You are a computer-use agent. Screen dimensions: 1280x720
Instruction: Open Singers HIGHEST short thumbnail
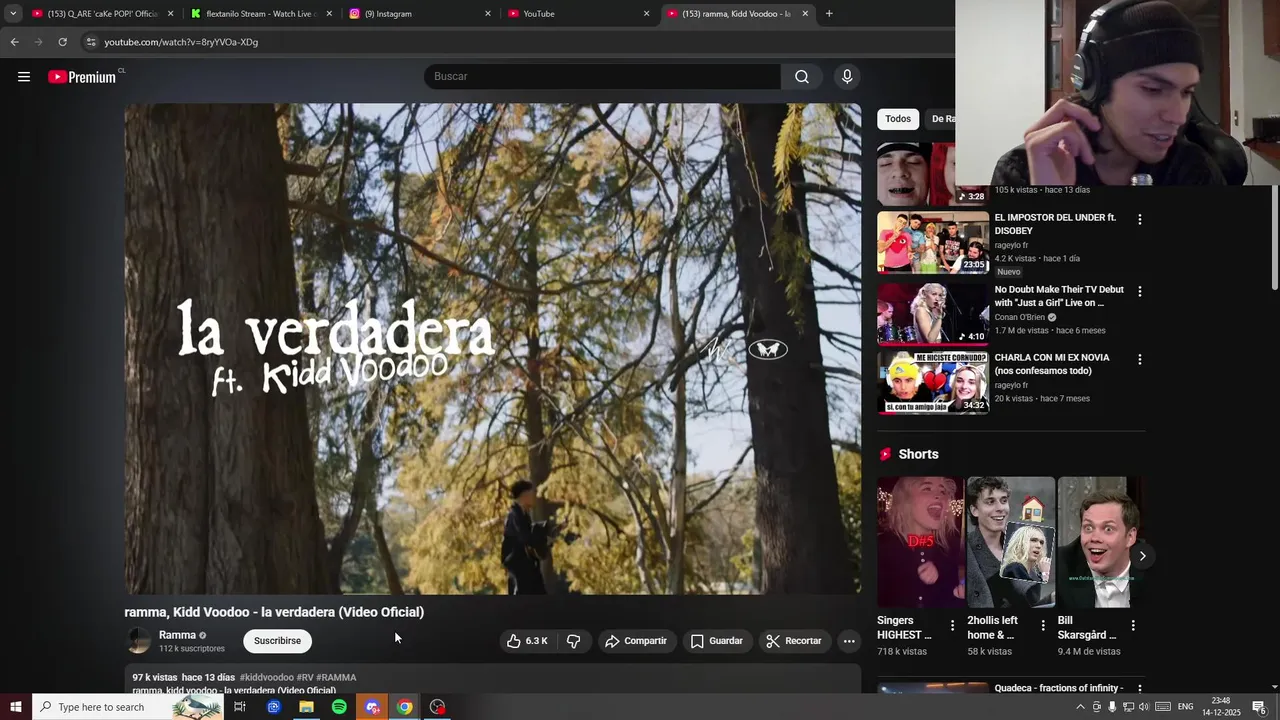point(921,542)
